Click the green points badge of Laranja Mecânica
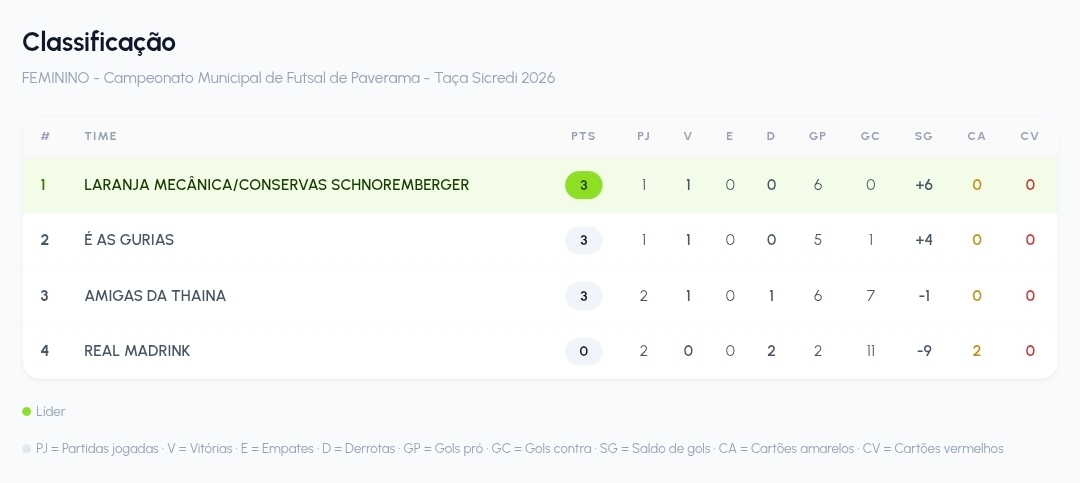Image resolution: width=1080 pixels, height=483 pixels. [x=583, y=185]
